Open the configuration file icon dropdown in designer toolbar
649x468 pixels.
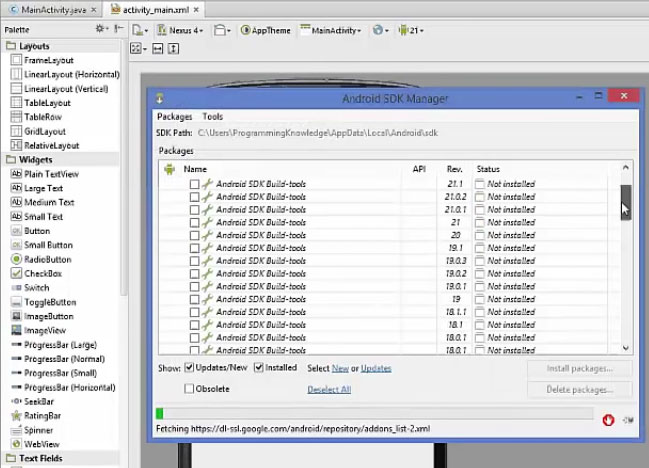(x=139, y=30)
